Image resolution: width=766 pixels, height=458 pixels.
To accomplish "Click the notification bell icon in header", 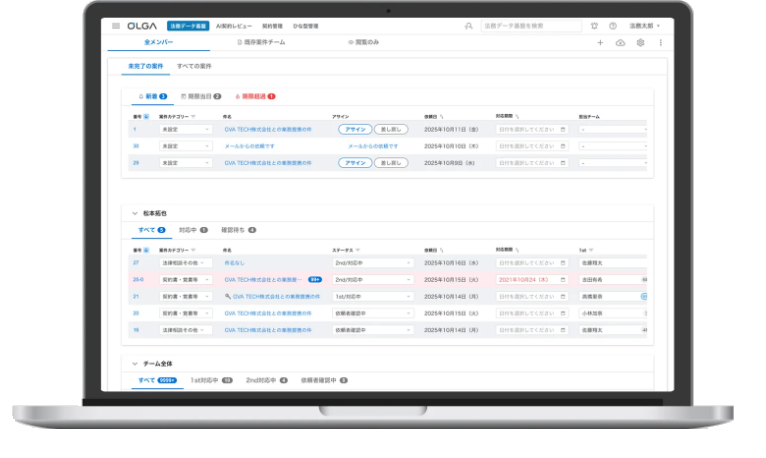I will 595,26.
